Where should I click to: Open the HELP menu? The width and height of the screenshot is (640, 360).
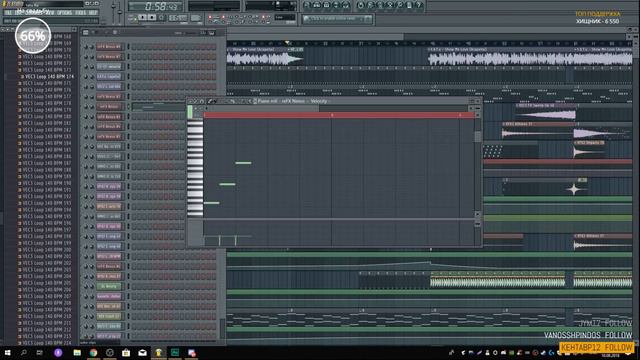click(93, 13)
